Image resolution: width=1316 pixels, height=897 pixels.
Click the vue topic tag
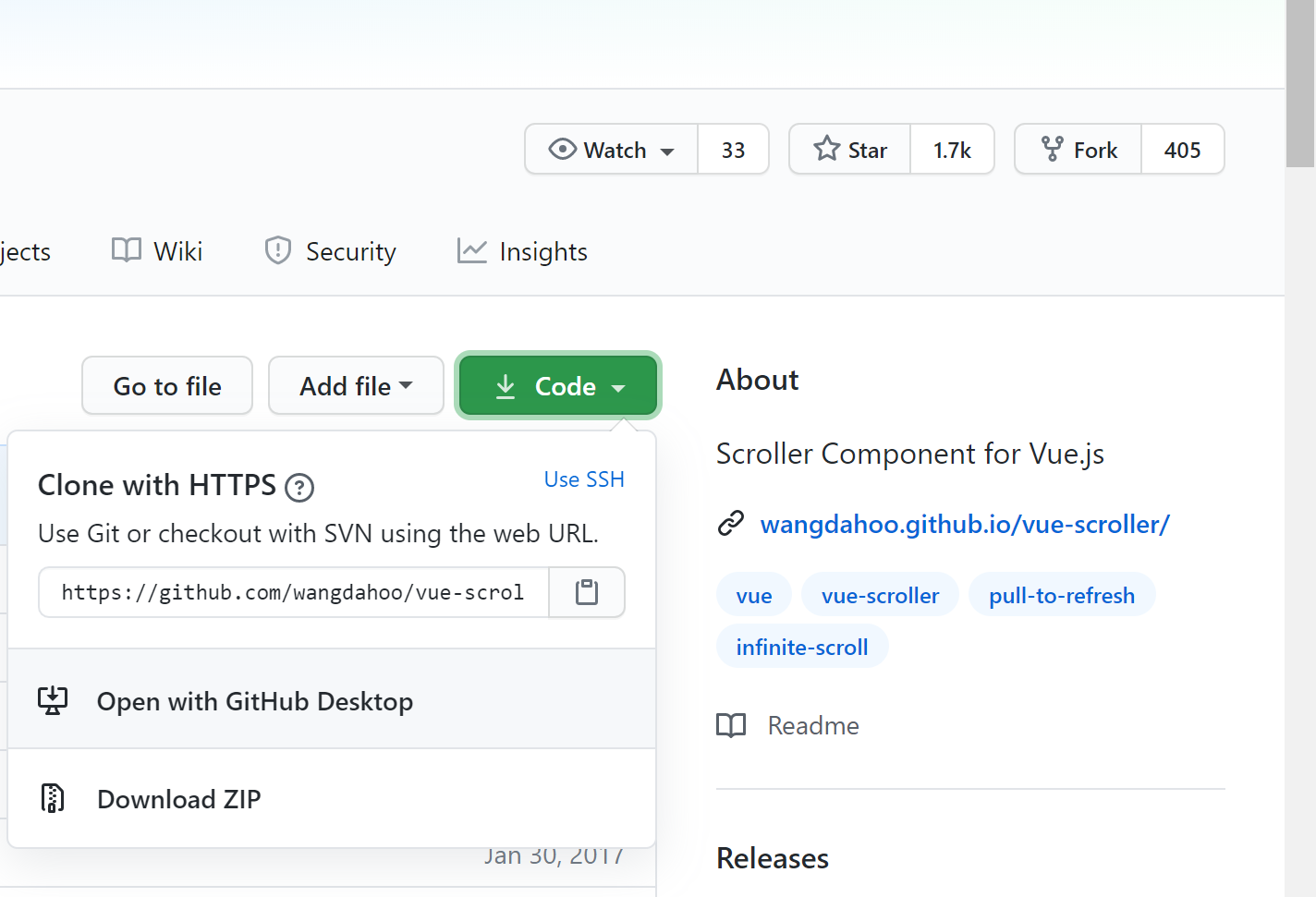754,595
